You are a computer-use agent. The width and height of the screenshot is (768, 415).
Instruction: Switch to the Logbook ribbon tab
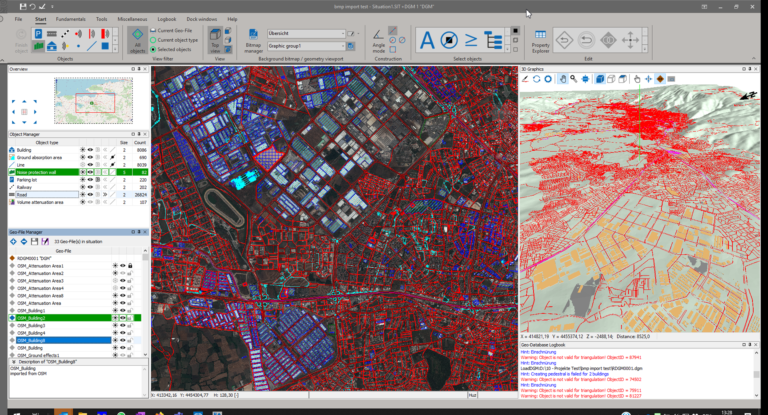coord(167,19)
